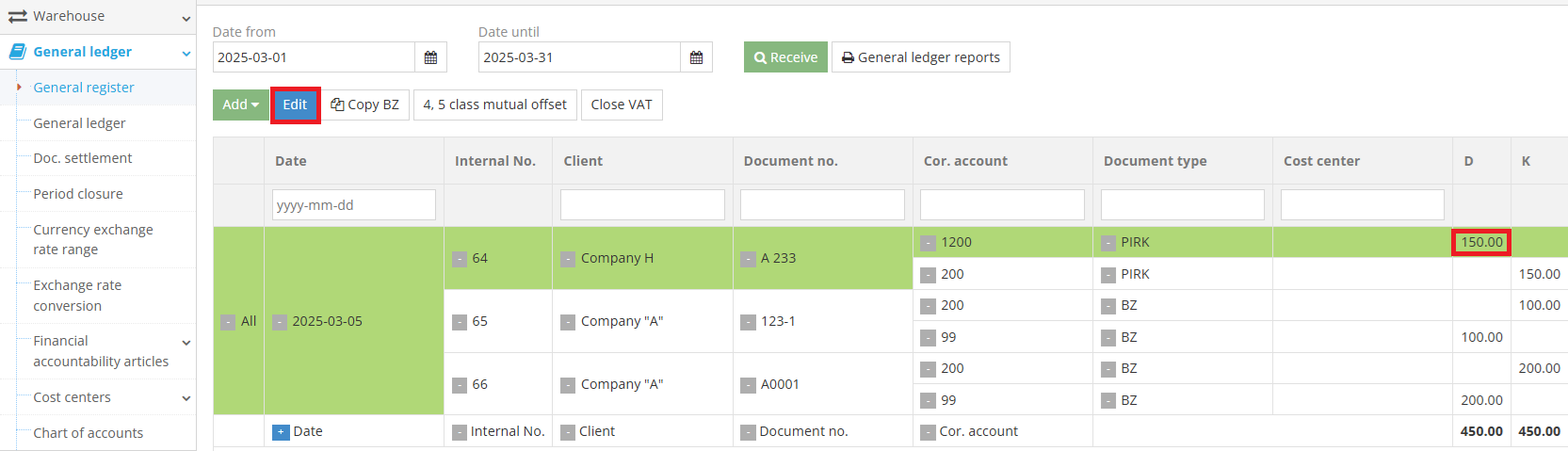Expand the Cost centers sidebar section
The image size is (1568, 451).
pyautogui.click(x=186, y=398)
